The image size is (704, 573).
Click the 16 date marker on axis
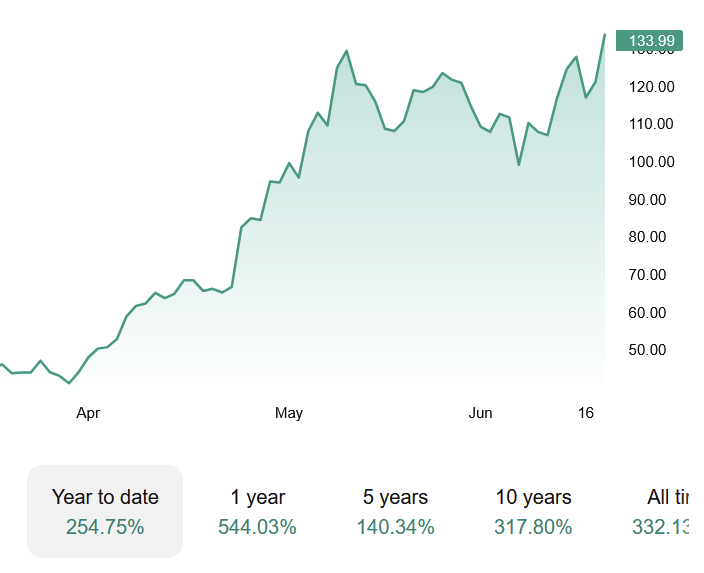click(585, 412)
